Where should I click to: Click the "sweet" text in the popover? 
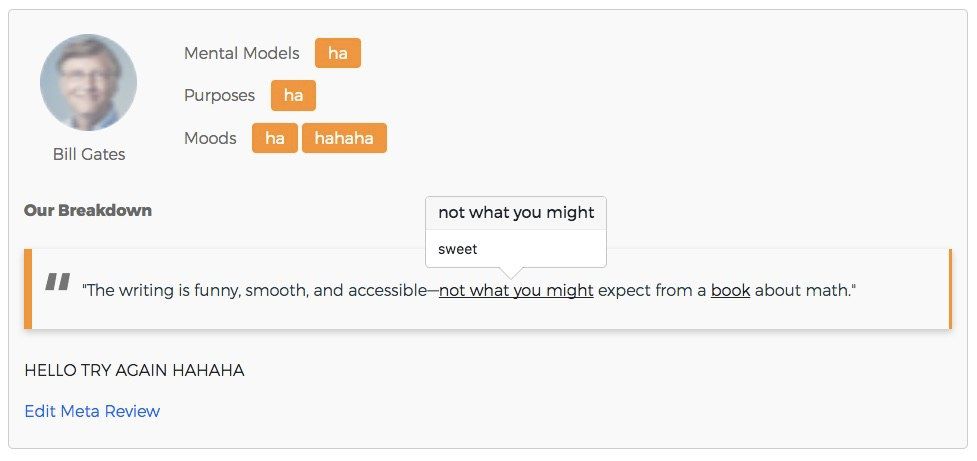click(x=458, y=249)
